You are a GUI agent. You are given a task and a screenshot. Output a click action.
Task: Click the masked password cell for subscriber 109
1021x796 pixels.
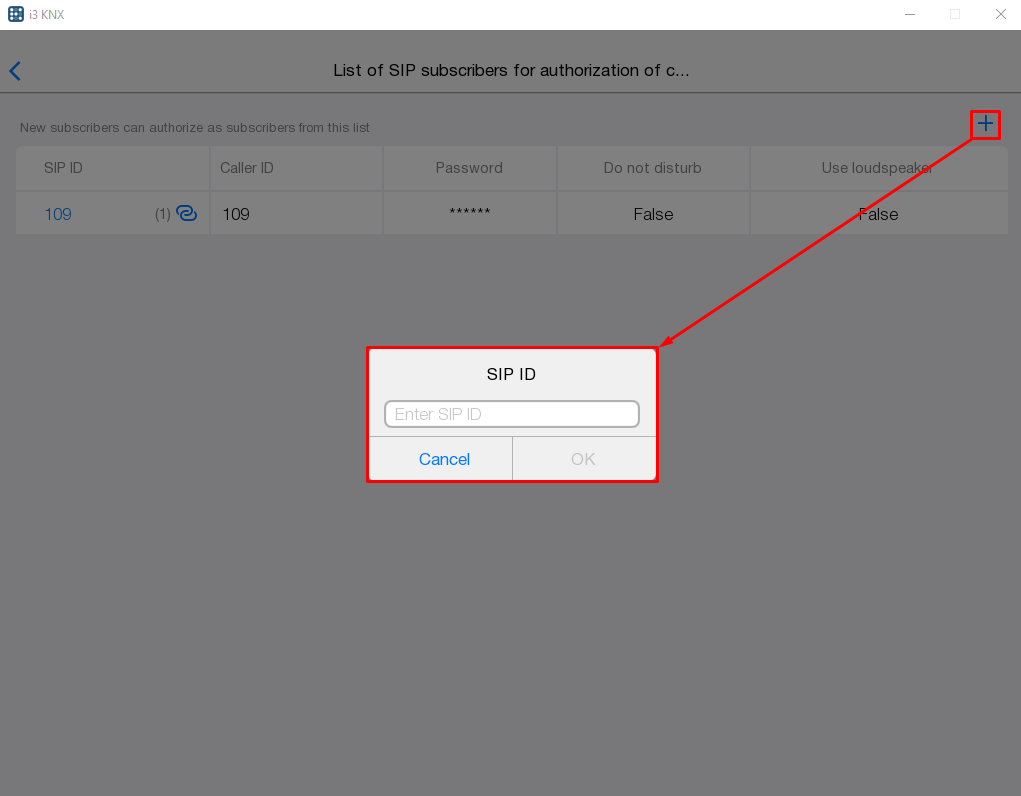469,214
